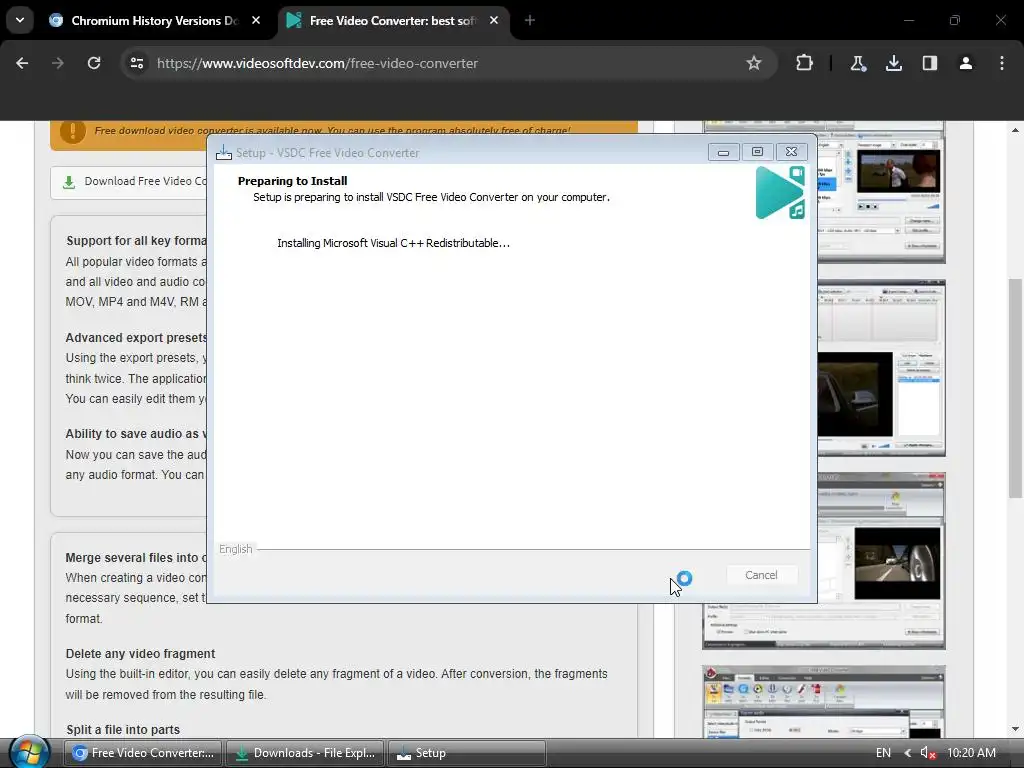Expand the tab search dropdown arrow
The image size is (1024, 768).
[x=20, y=20]
